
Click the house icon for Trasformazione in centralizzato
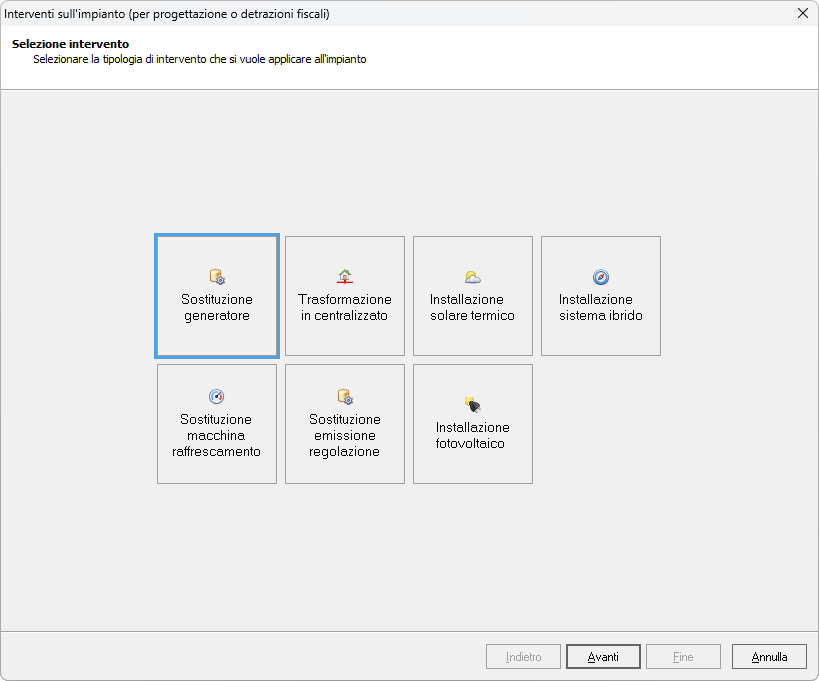point(345,277)
